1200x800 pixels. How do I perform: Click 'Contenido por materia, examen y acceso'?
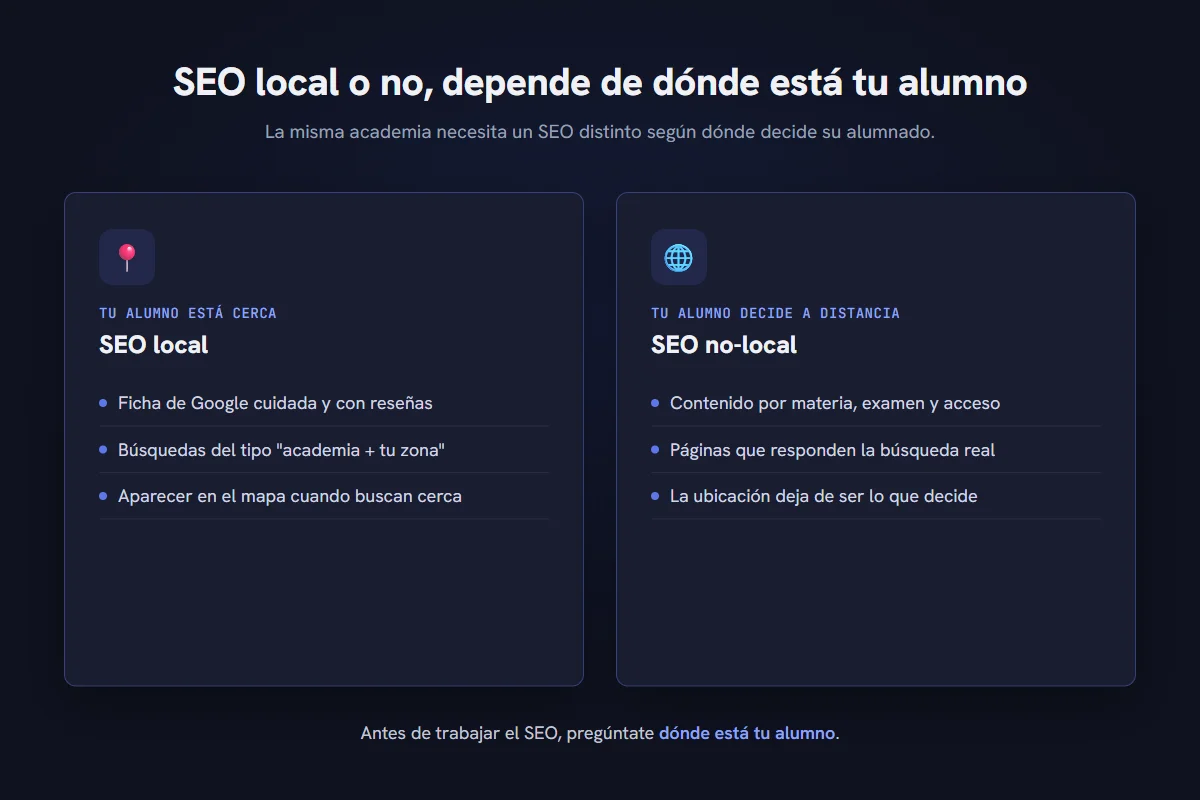pyautogui.click(x=835, y=403)
